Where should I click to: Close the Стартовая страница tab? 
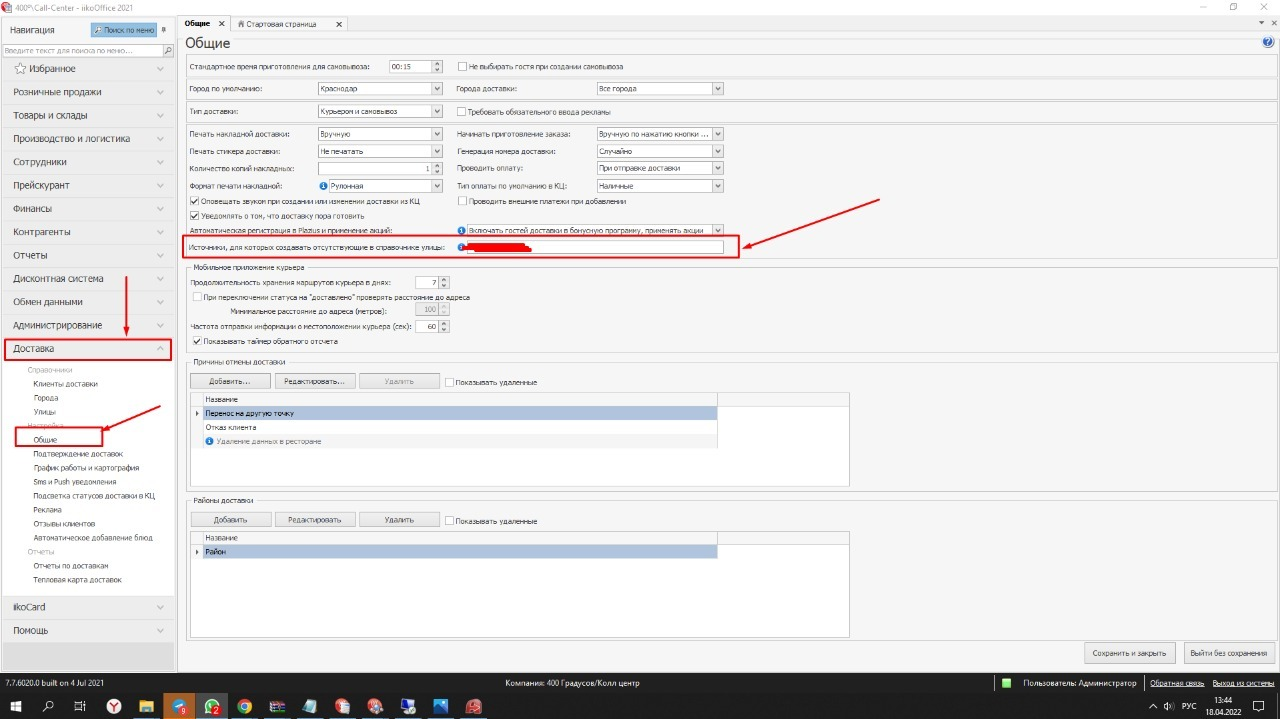point(338,23)
